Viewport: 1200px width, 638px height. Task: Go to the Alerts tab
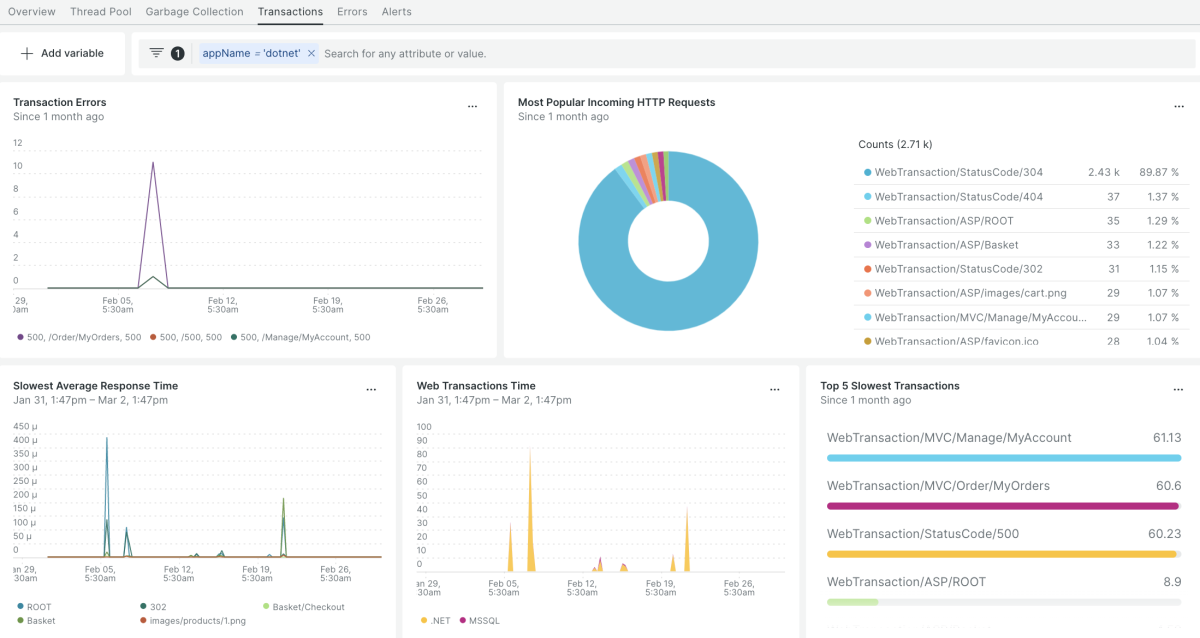(x=396, y=12)
